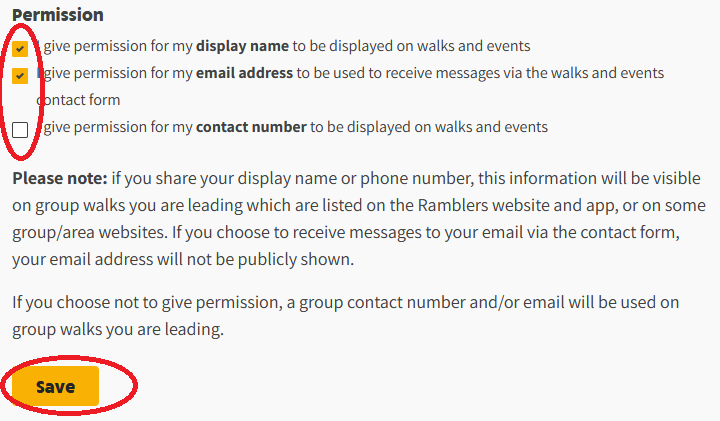Click the bold 'email address' label text
This screenshot has width=720, height=421.
point(244,73)
